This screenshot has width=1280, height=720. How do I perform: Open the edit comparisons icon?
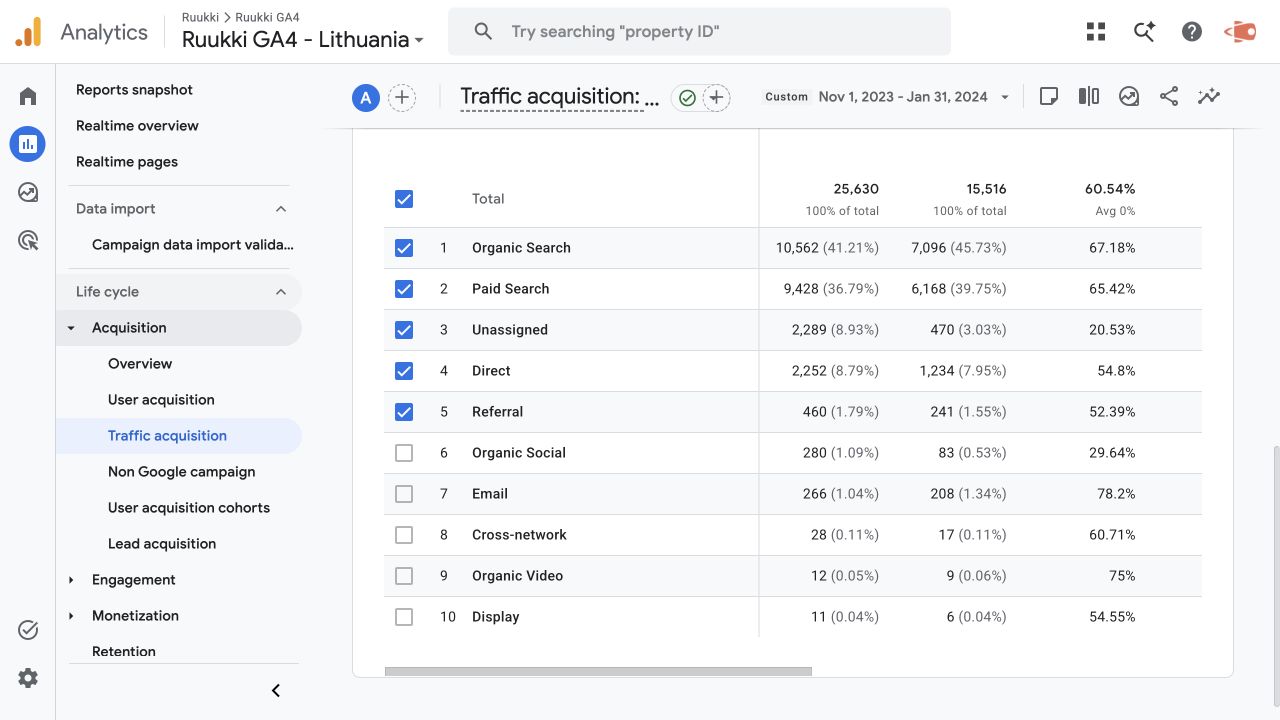coord(1089,96)
